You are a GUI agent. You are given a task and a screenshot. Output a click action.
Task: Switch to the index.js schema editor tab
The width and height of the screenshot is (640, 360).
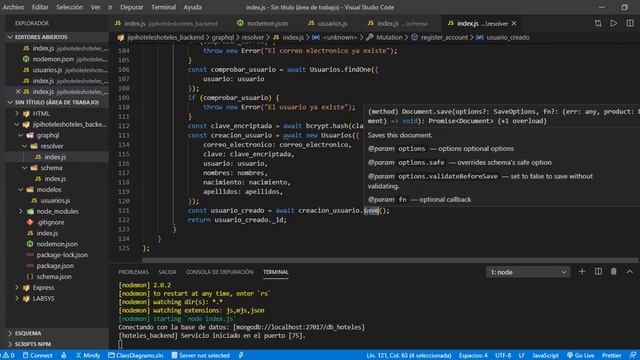click(x=398, y=23)
